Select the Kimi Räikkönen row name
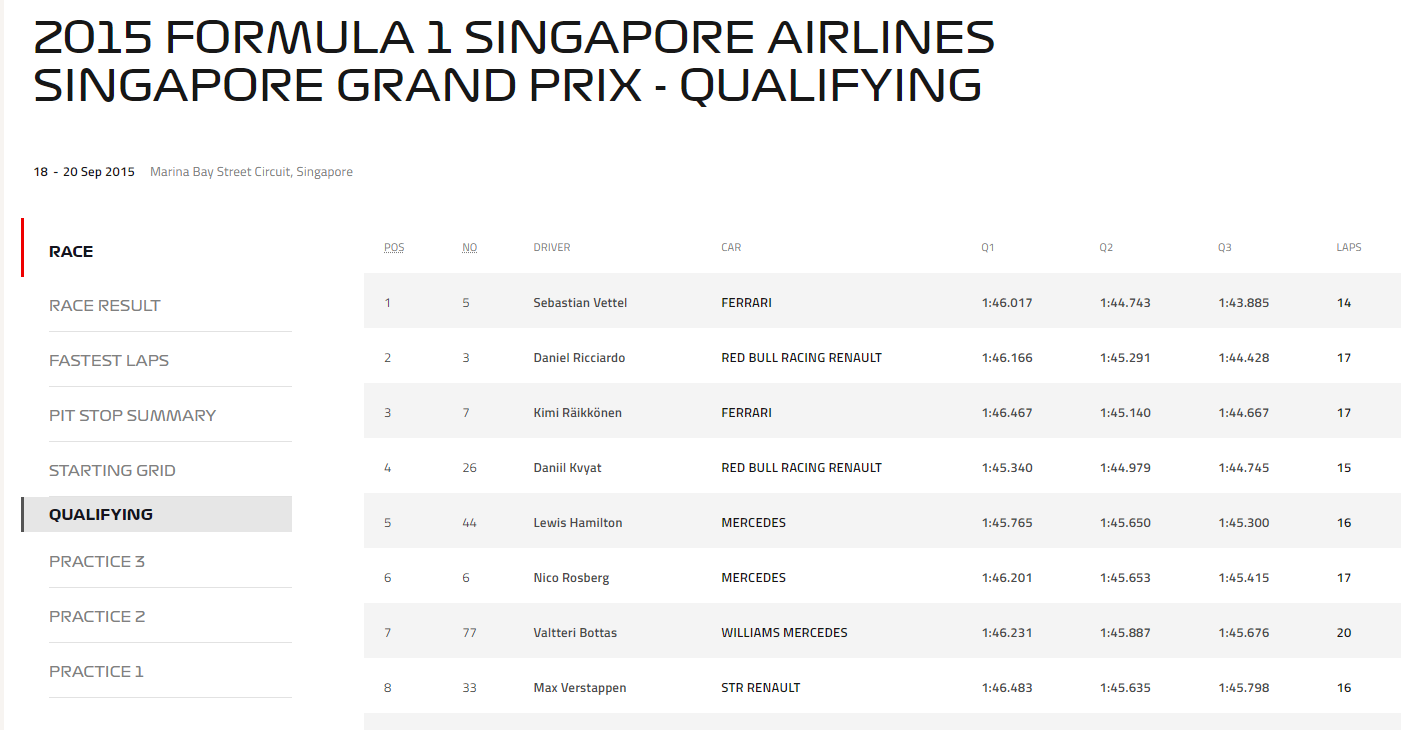The height and width of the screenshot is (730, 1421). coord(577,413)
